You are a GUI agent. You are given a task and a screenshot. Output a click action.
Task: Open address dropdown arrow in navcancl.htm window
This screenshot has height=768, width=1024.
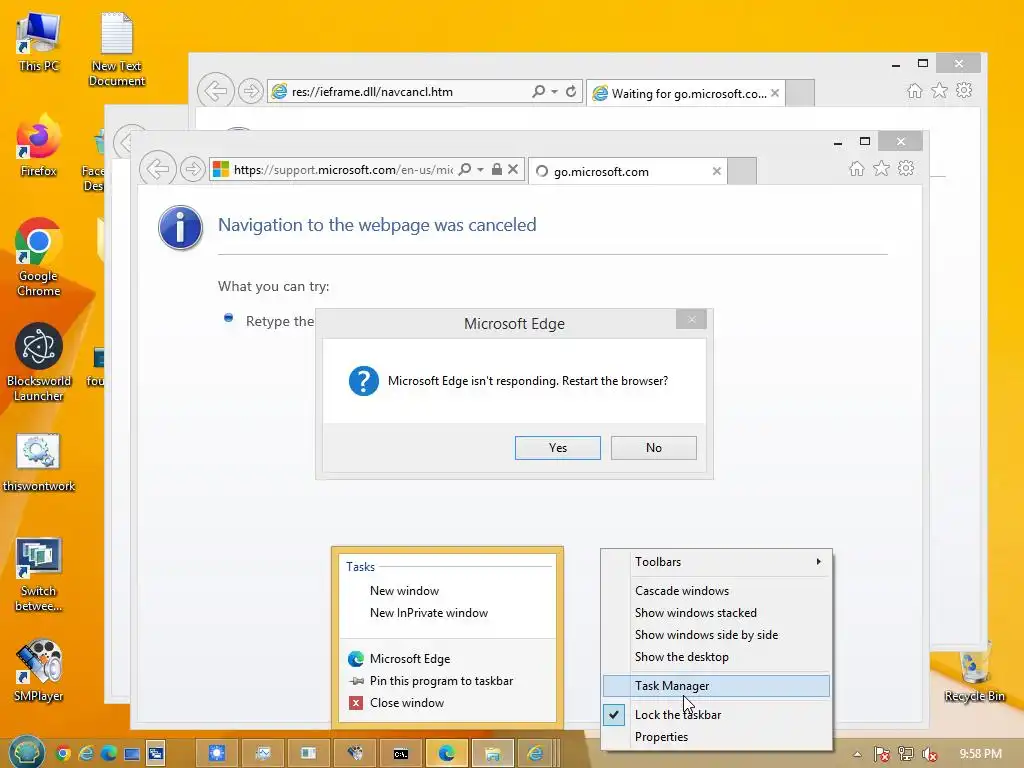coord(554,91)
